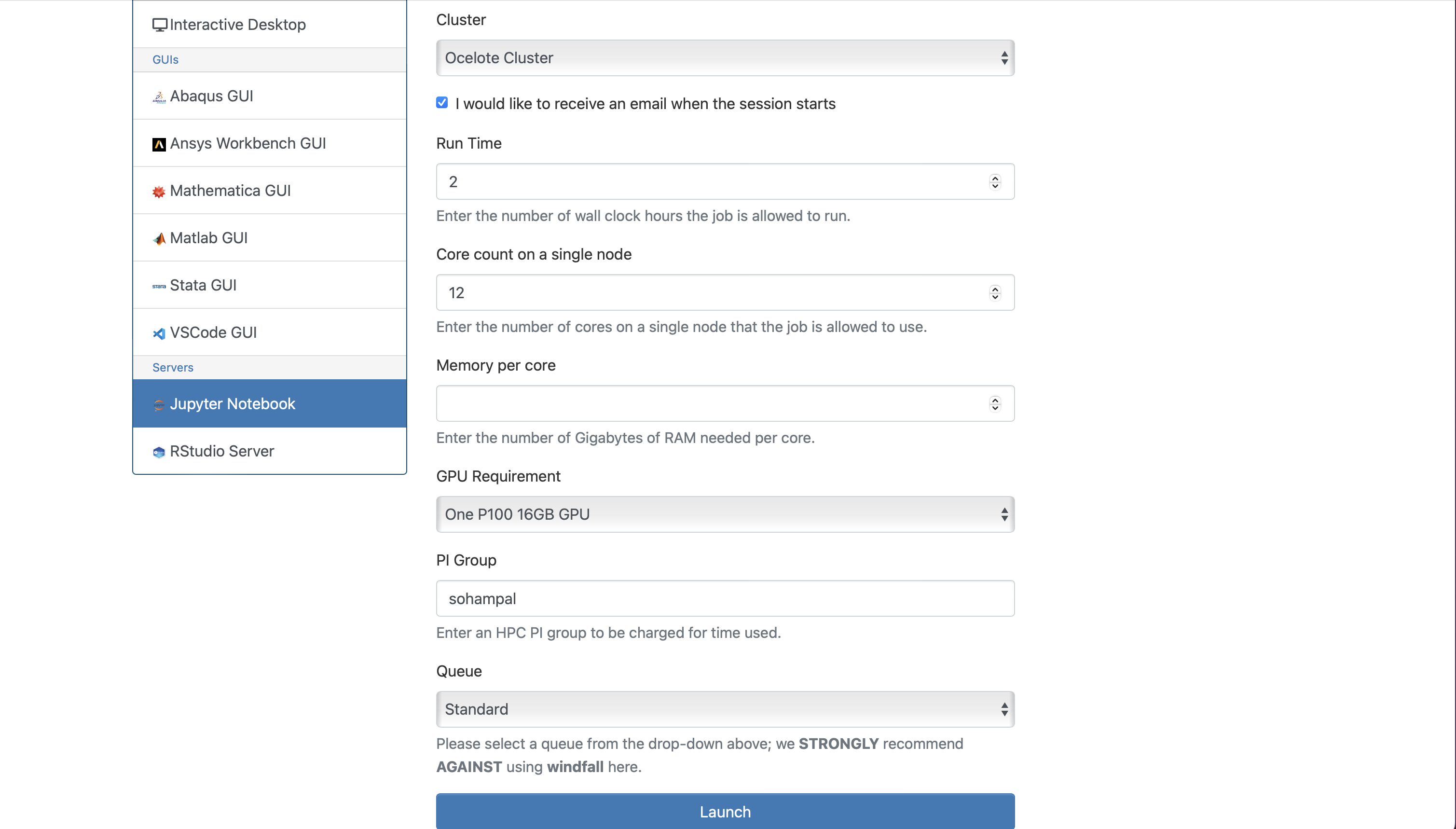Click the RStudio Server icon
This screenshot has width=1456, height=829.
tap(159, 452)
